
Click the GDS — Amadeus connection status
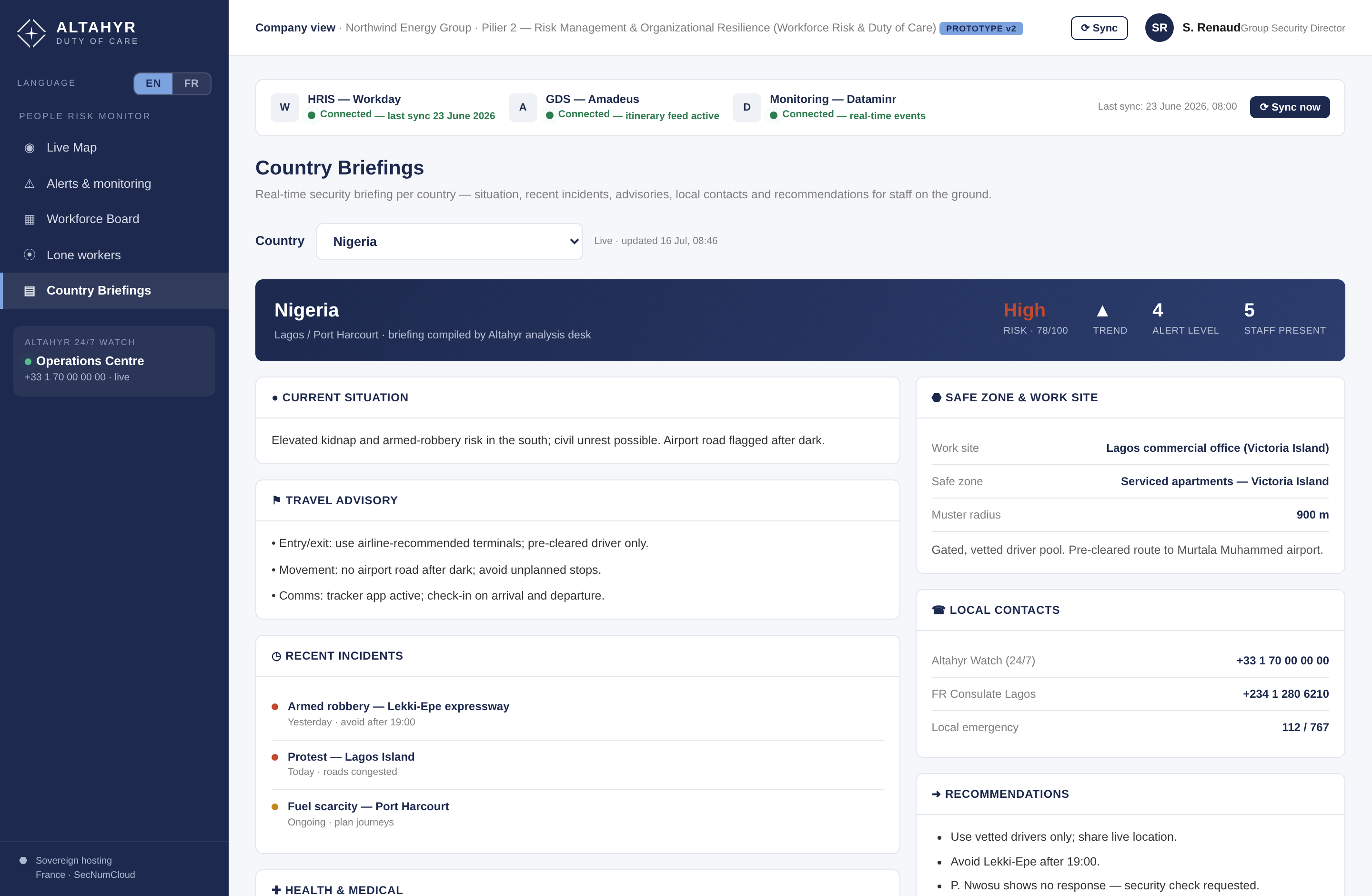point(632,115)
